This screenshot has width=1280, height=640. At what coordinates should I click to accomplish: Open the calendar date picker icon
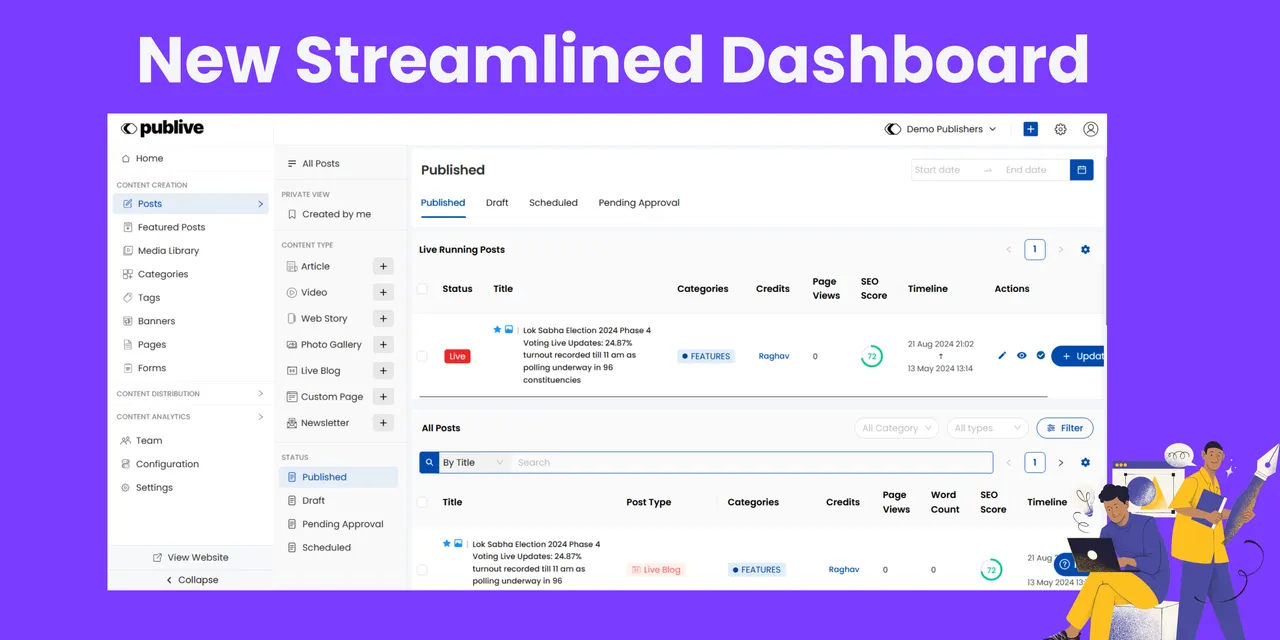pyautogui.click(x=1081, y=170)
